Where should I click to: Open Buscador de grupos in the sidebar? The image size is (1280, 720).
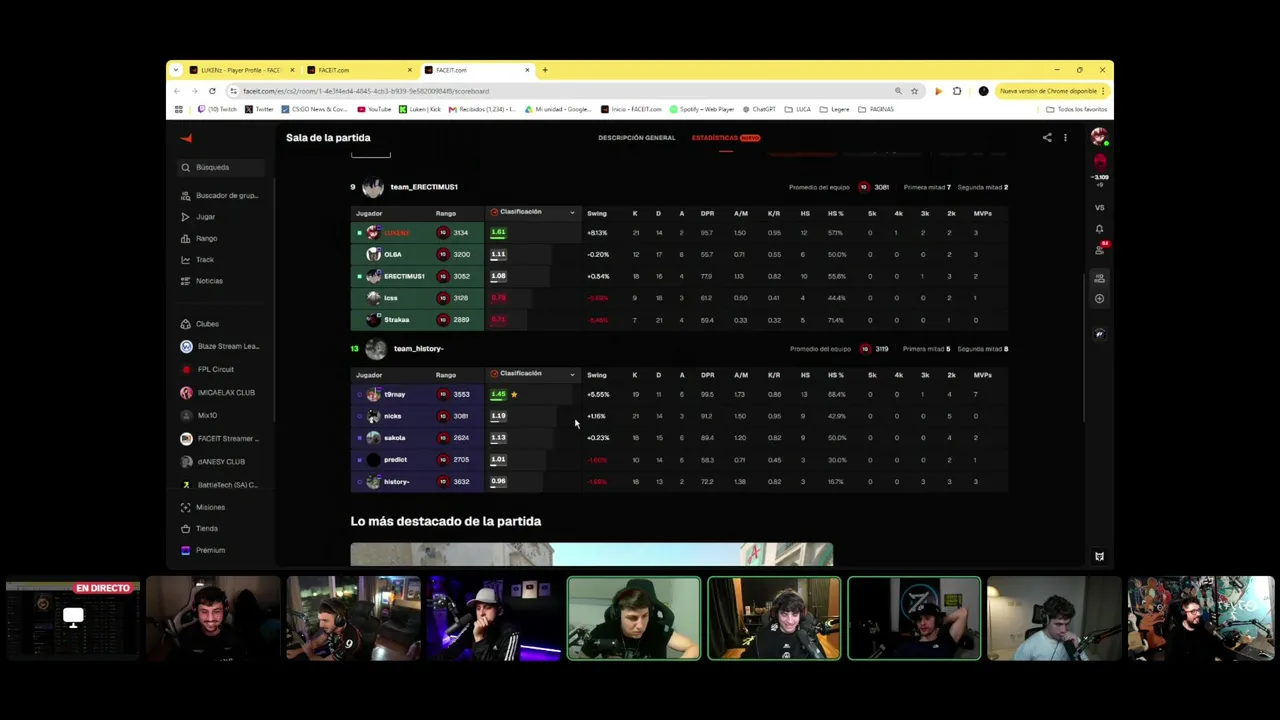click(x=220, y=195)
